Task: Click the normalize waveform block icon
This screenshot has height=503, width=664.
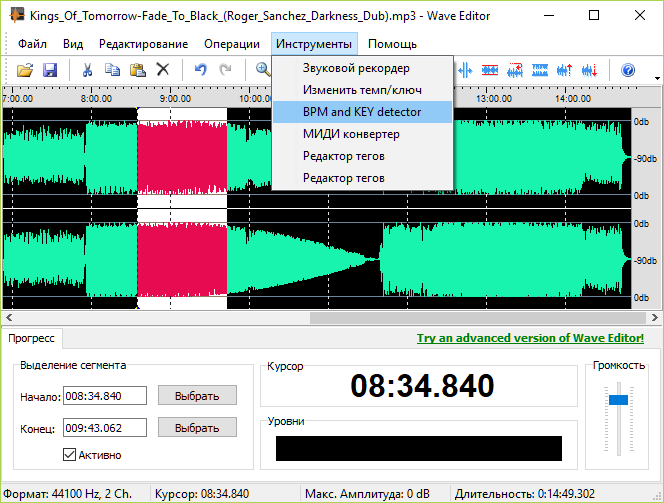Action: coord(540,70)
